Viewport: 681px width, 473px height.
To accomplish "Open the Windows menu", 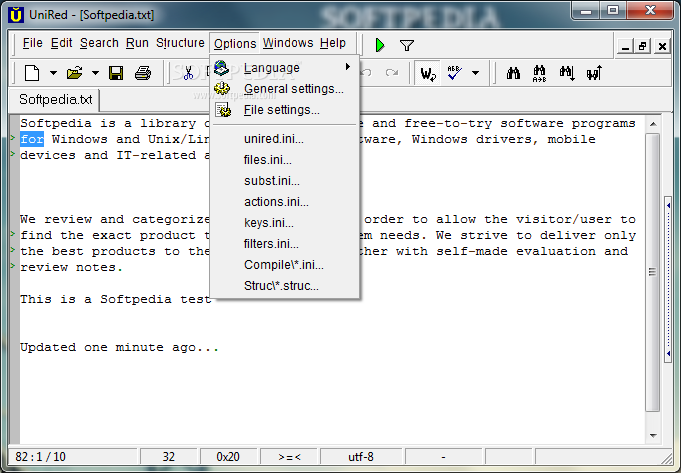I will pos(288,43).
